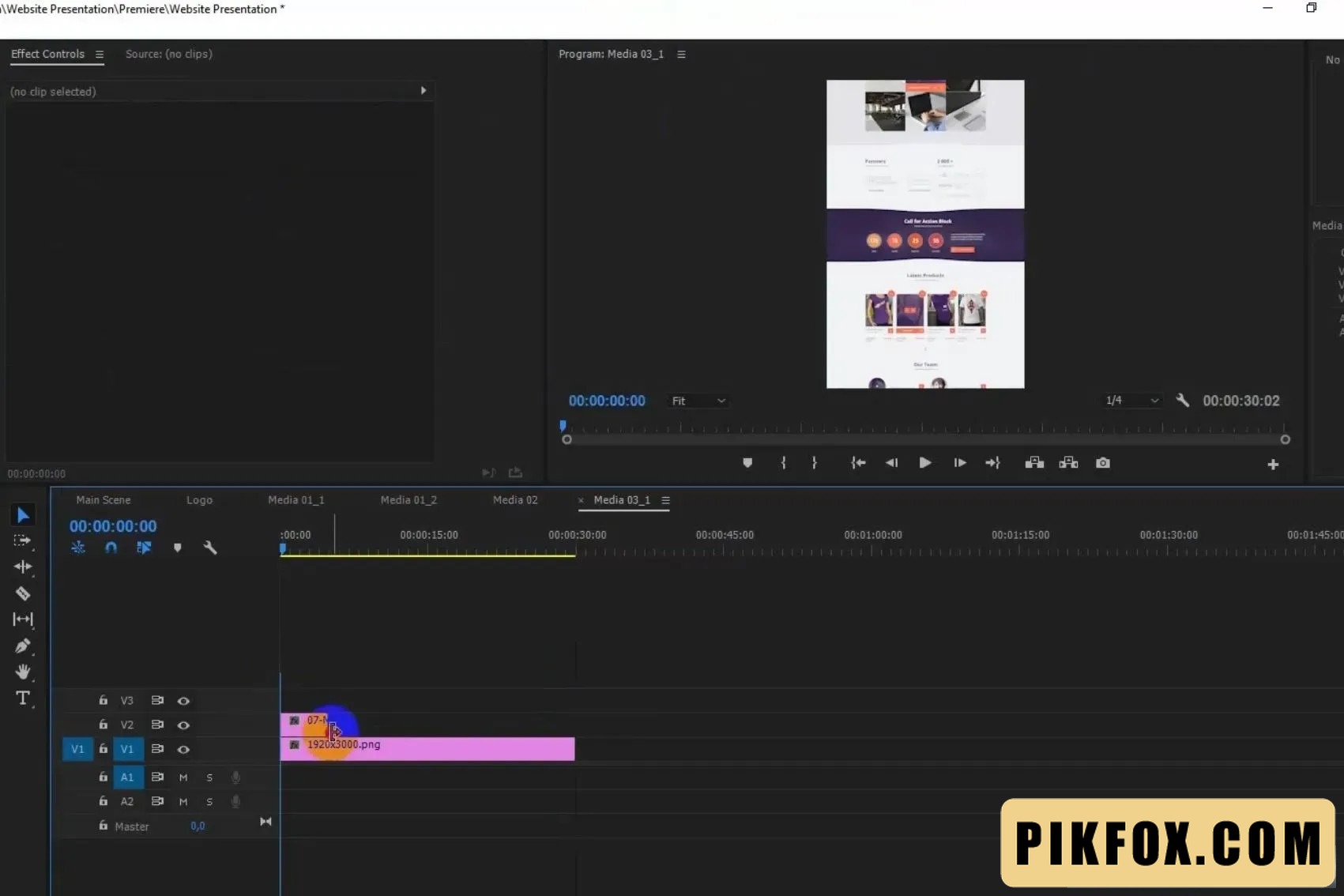
Task: Toggle V2 track output eye
Action: tap(183, 725)
